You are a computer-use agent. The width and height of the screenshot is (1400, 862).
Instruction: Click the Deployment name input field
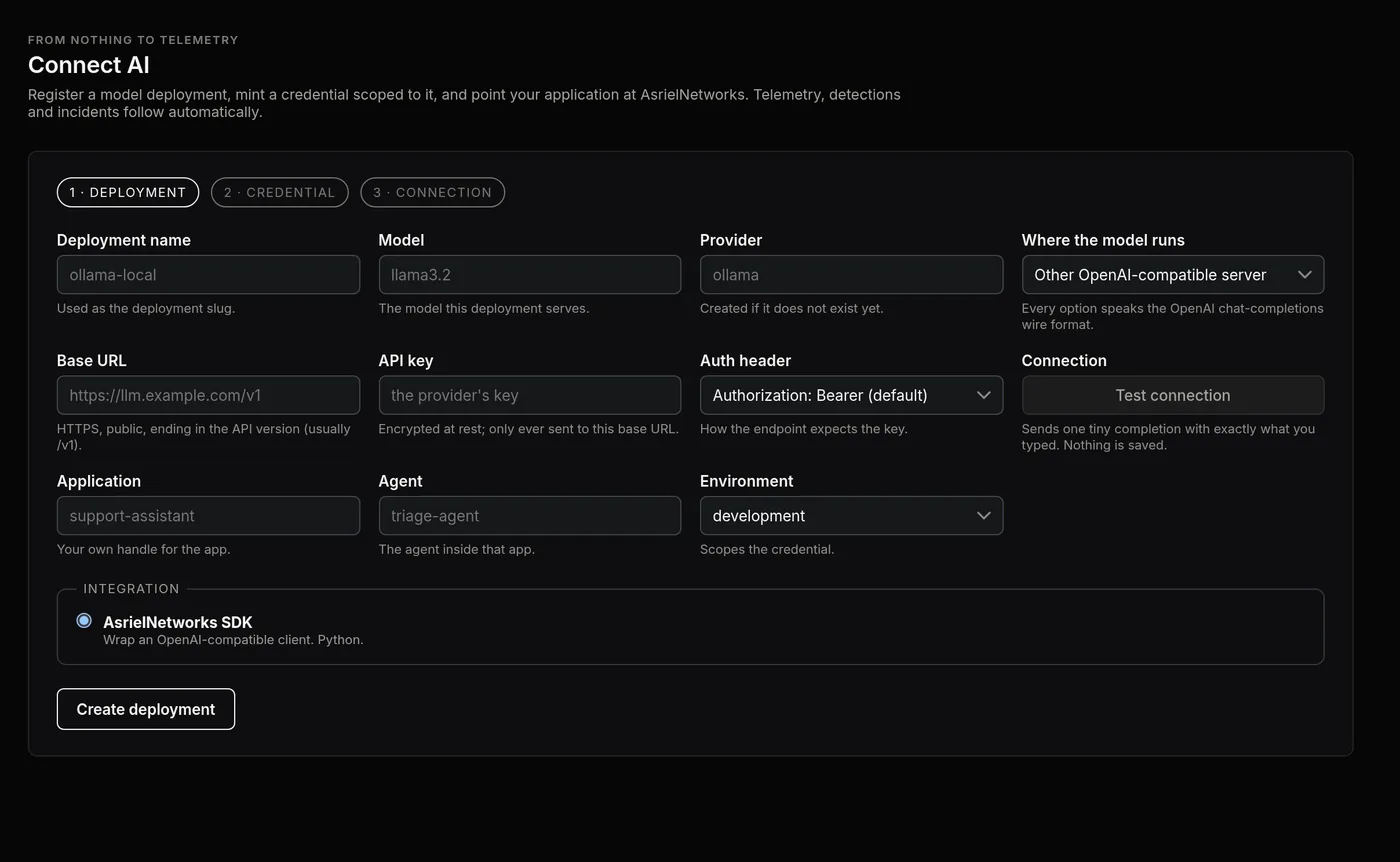click(x=208, y=275)
